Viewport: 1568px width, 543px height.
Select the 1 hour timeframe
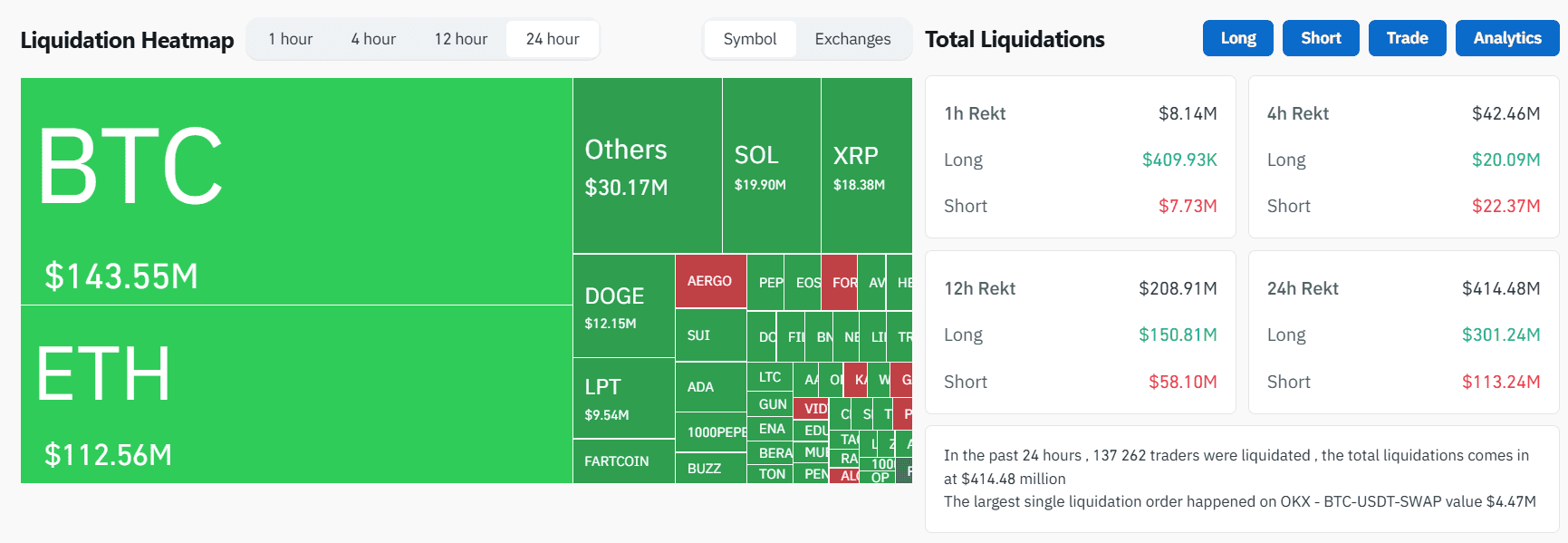click(x=290, y=39)
